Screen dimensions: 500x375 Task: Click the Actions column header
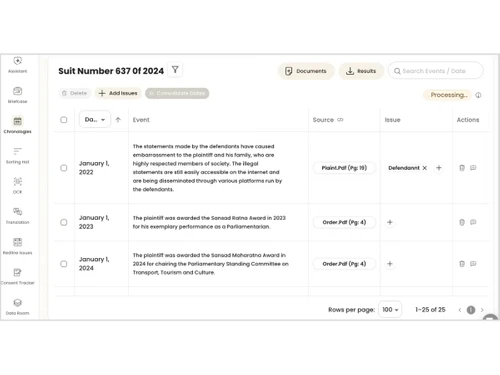tap(468, 120)
